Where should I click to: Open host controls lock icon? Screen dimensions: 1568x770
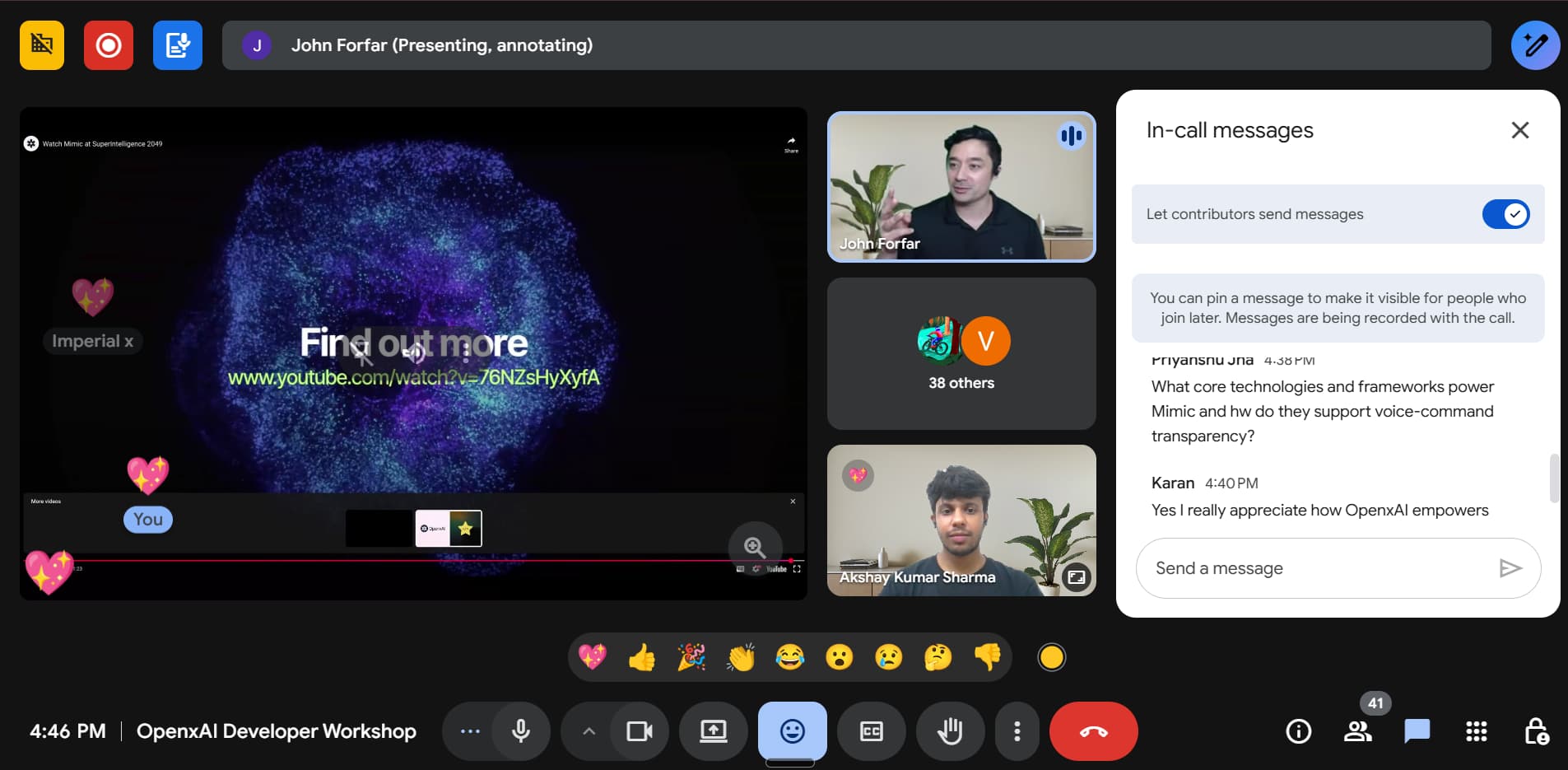(x=1536, y=731)
